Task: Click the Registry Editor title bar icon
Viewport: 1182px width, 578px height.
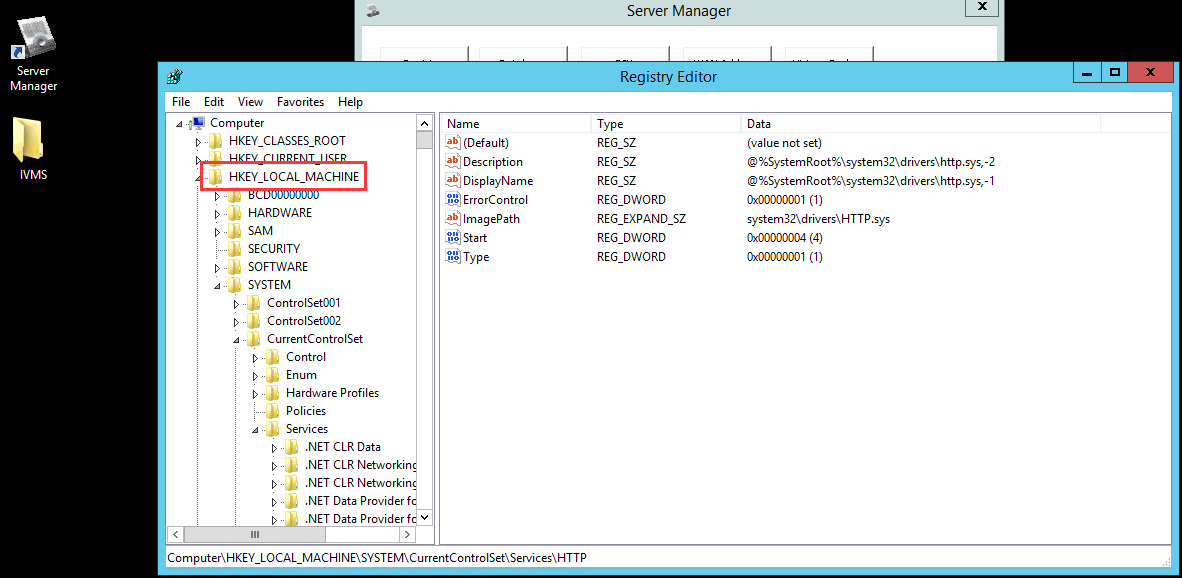Action: [174, 76]
